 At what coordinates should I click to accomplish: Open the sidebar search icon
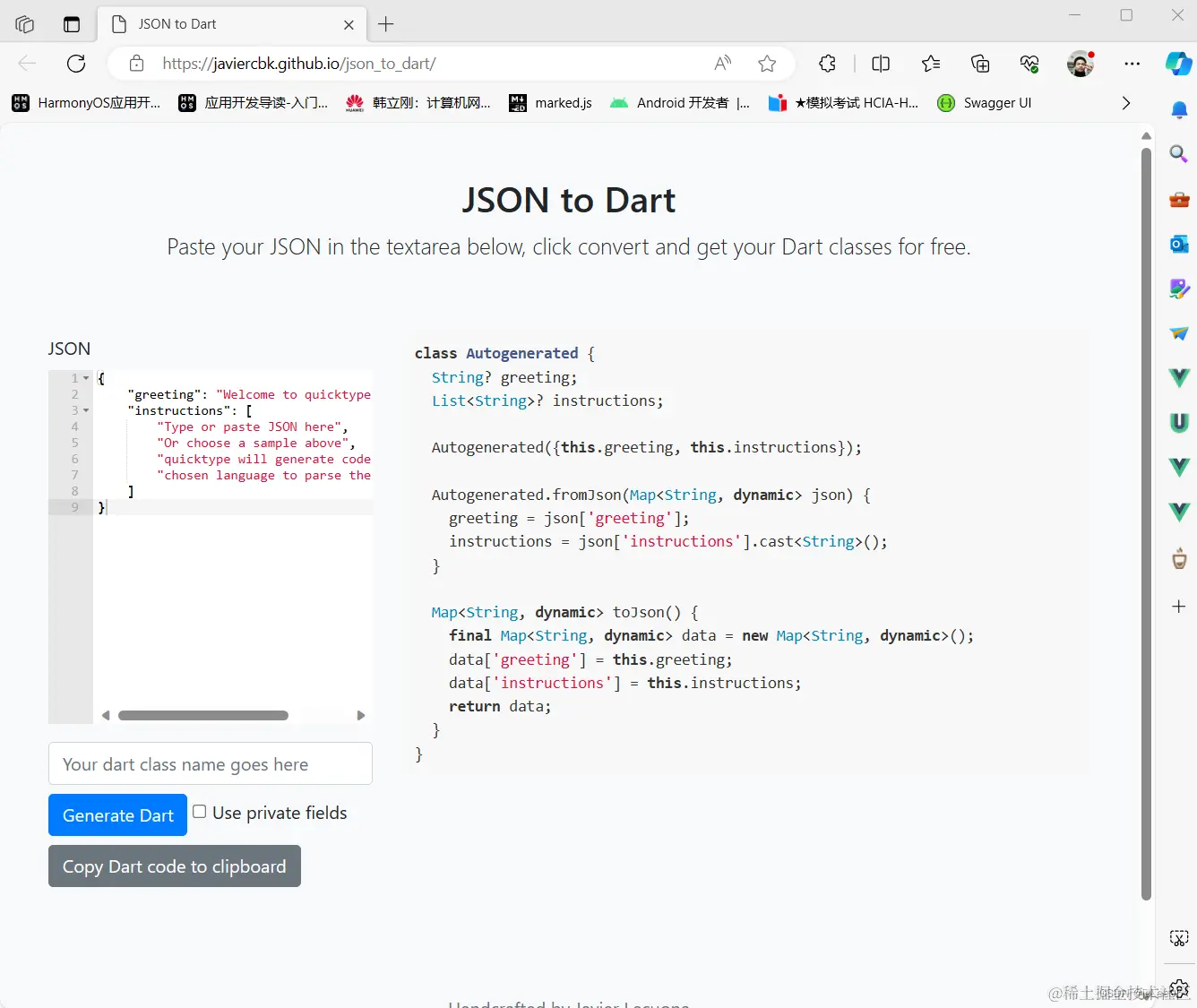click(1179, 154)
